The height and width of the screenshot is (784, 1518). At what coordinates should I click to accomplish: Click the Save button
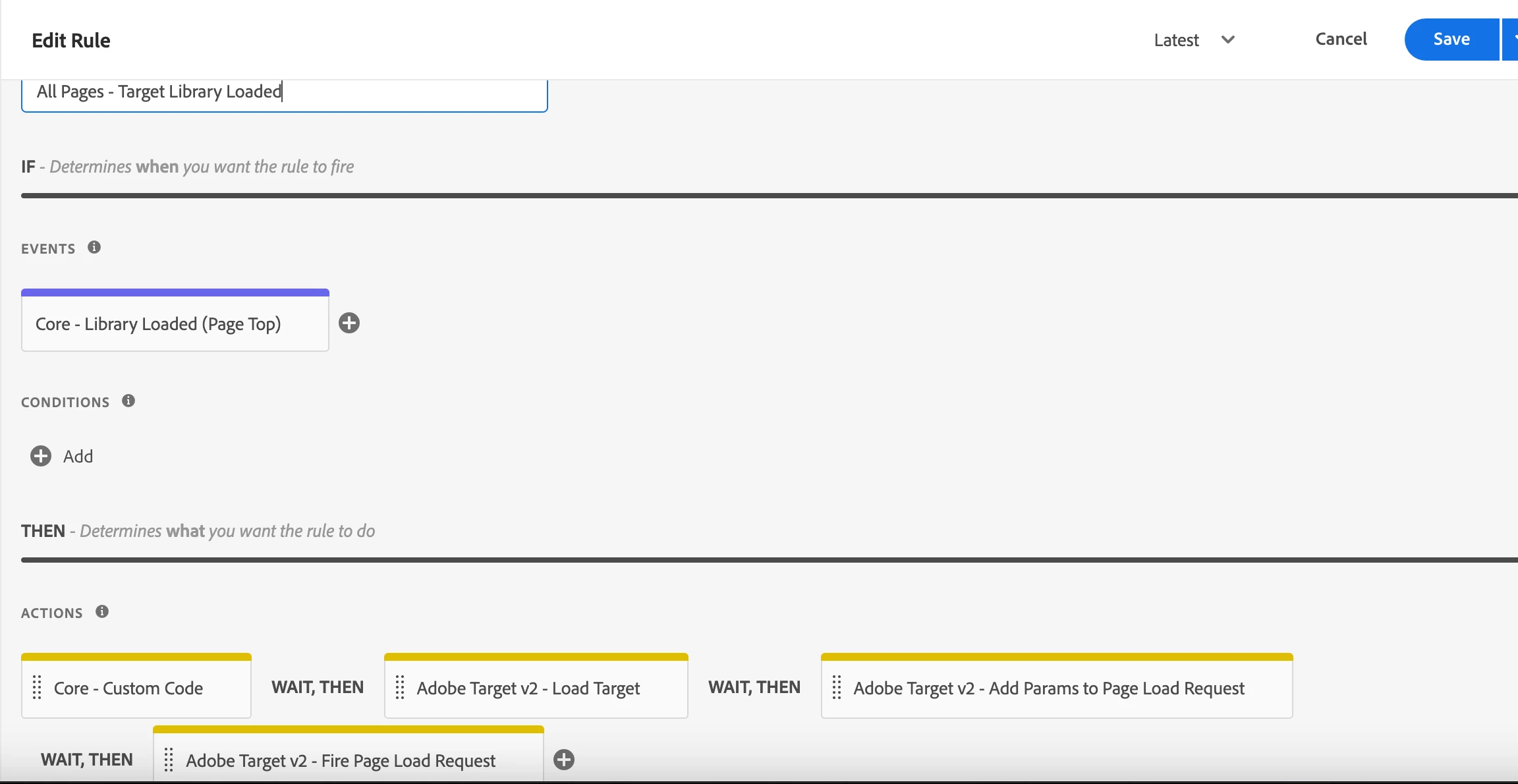pyautogui.click(x=1451, y=40)
